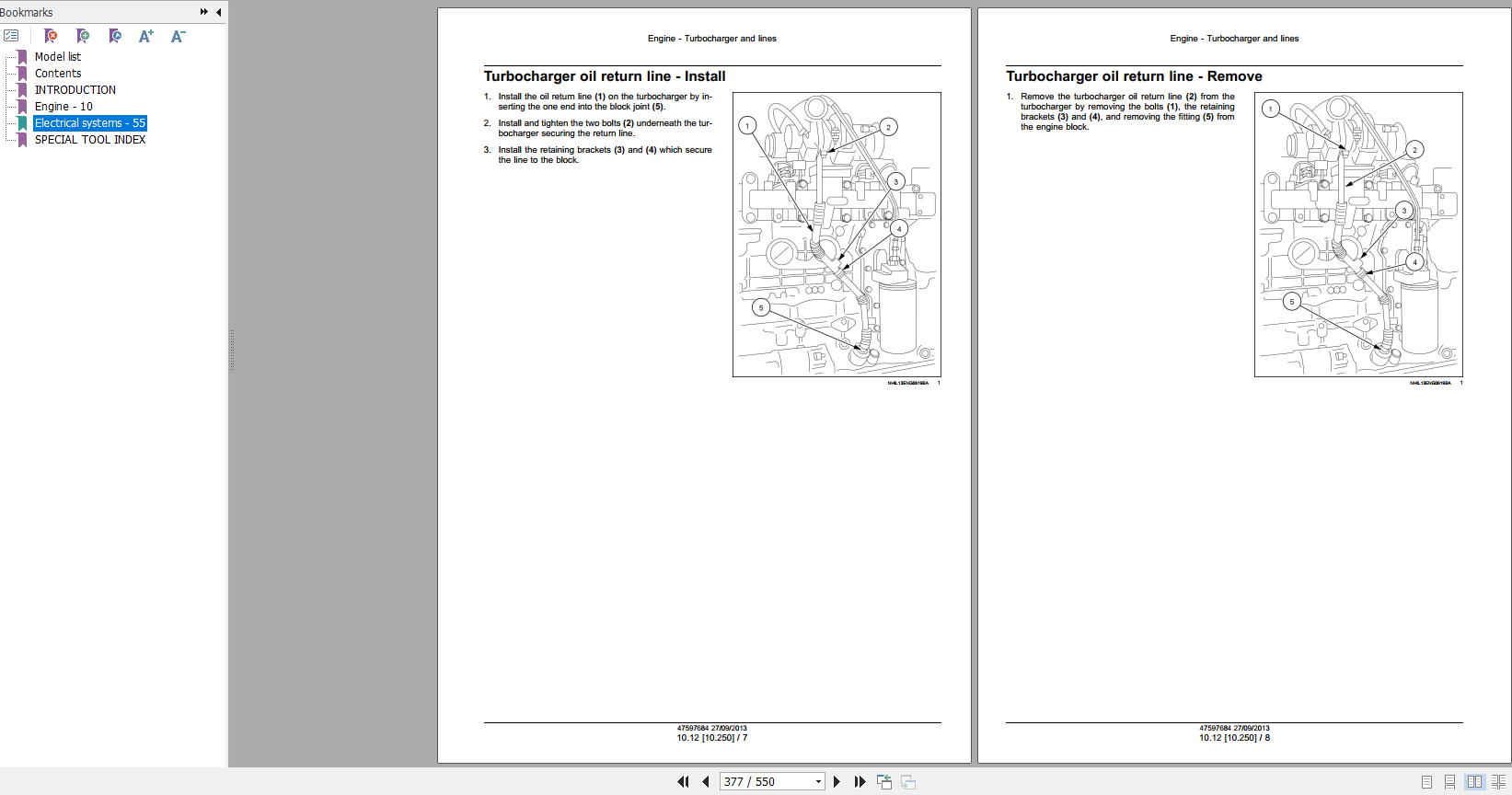Go to the previous page
The width and height of the screenshot is (1512, 795).
coord(706,781)
